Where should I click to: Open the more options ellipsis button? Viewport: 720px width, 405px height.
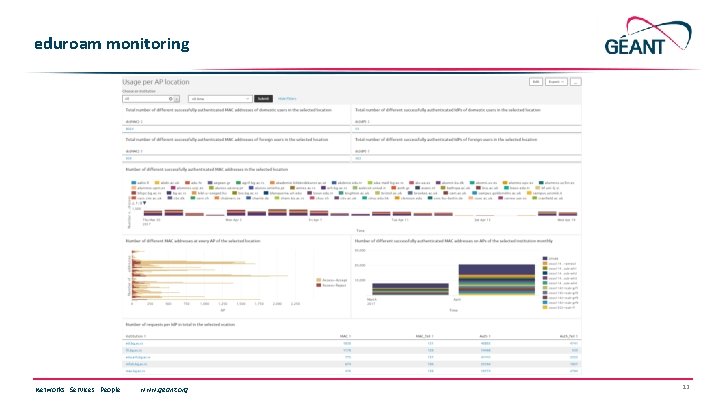(x=575, y=82)
